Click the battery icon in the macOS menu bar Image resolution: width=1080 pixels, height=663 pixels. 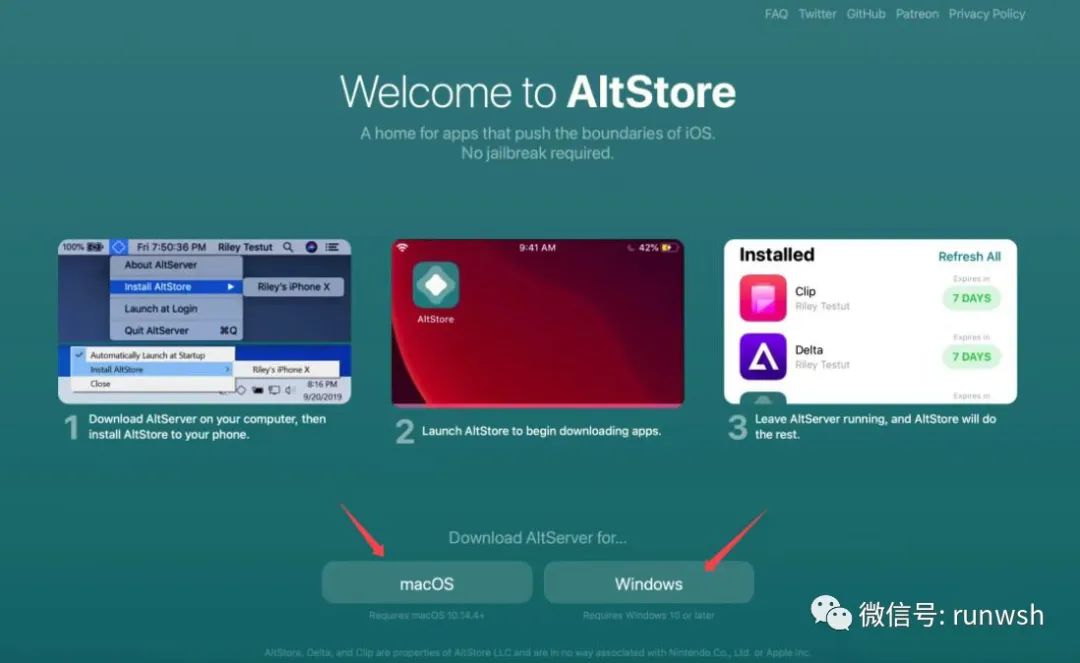click(95, 246)
